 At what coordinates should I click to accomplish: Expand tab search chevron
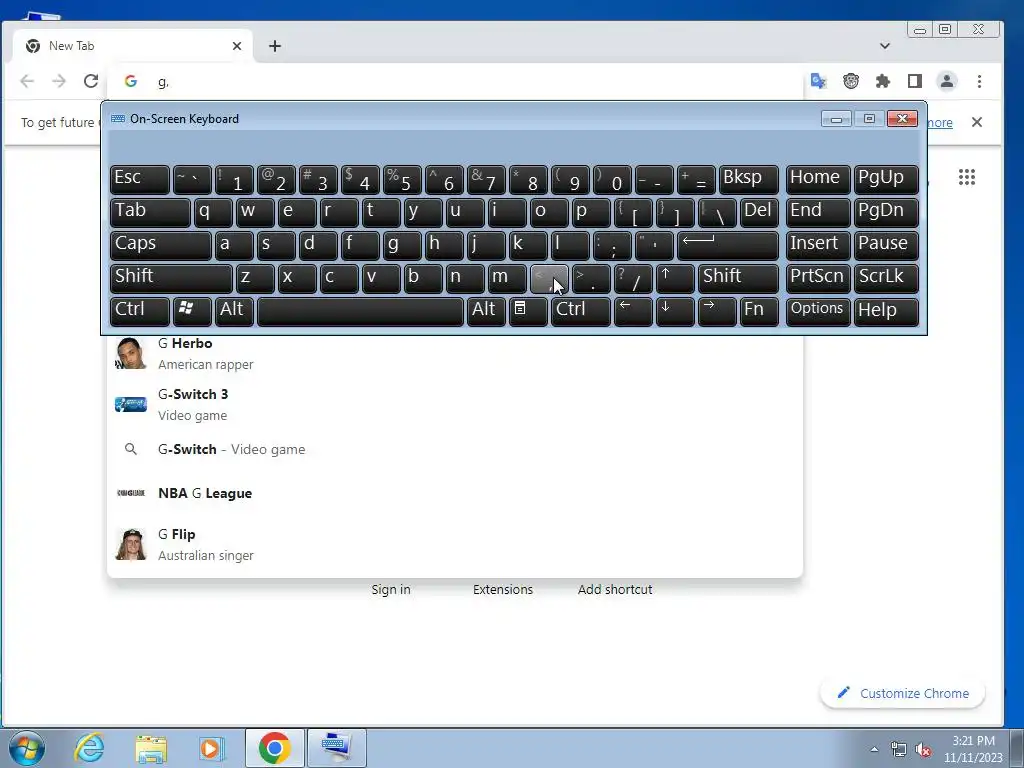(x=885, y=46)
